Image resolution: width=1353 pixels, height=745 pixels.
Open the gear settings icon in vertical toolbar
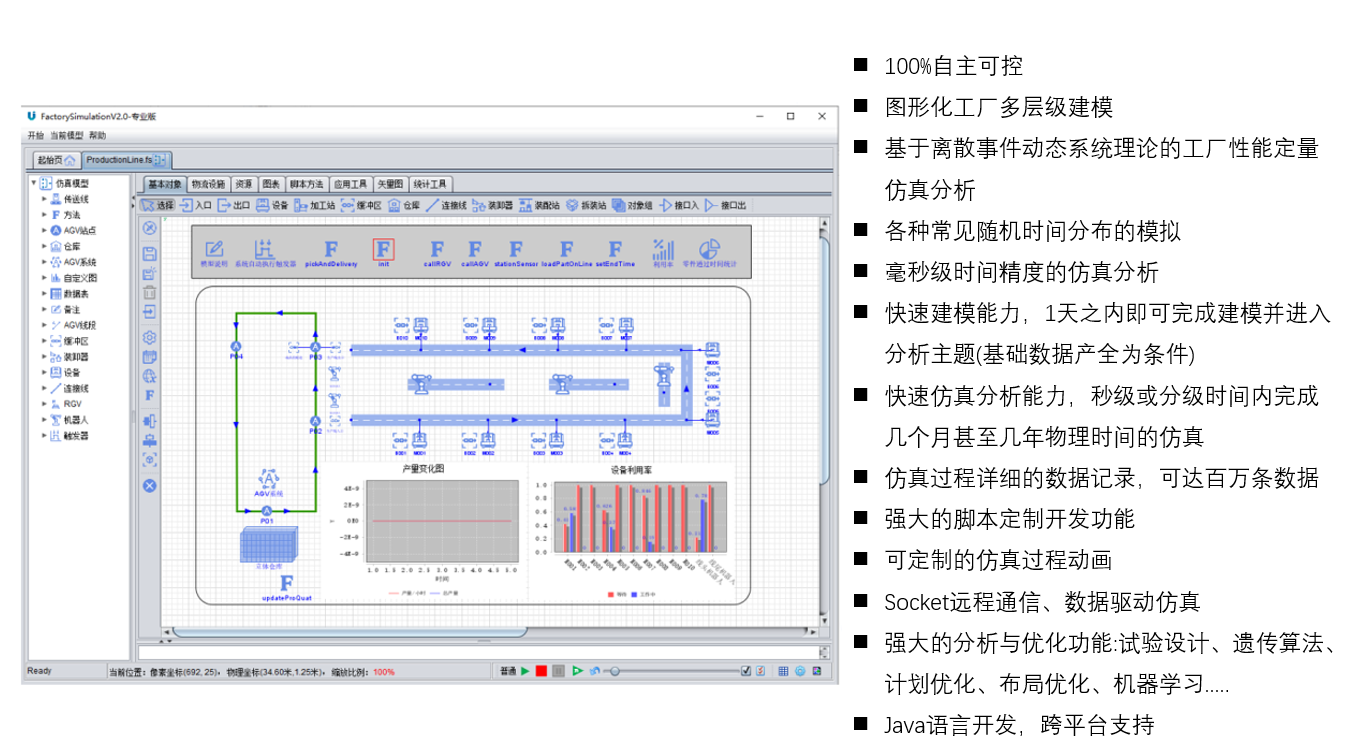pos(149,337)
